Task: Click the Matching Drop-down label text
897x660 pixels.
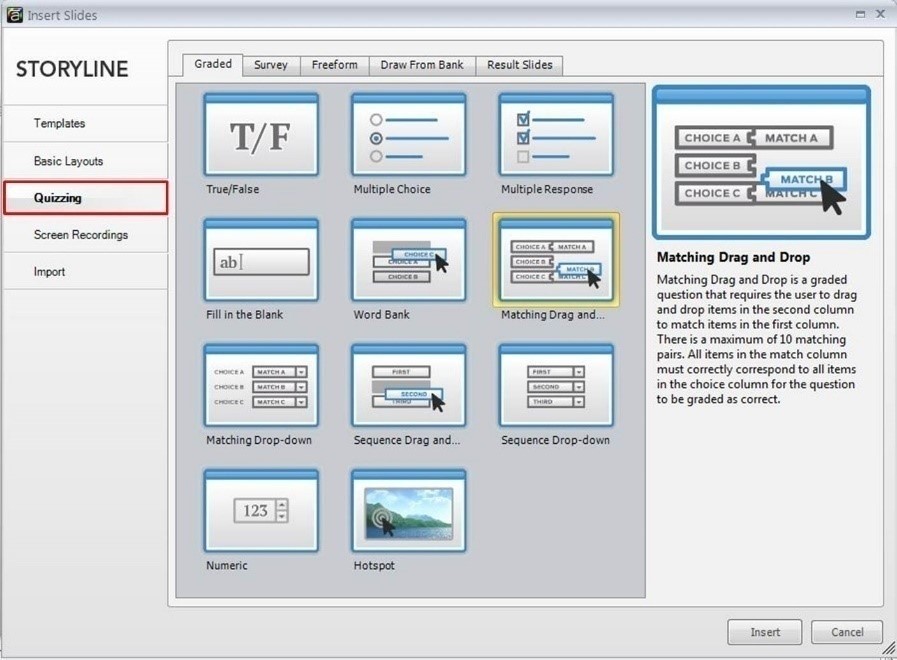Action: (259, 440)
